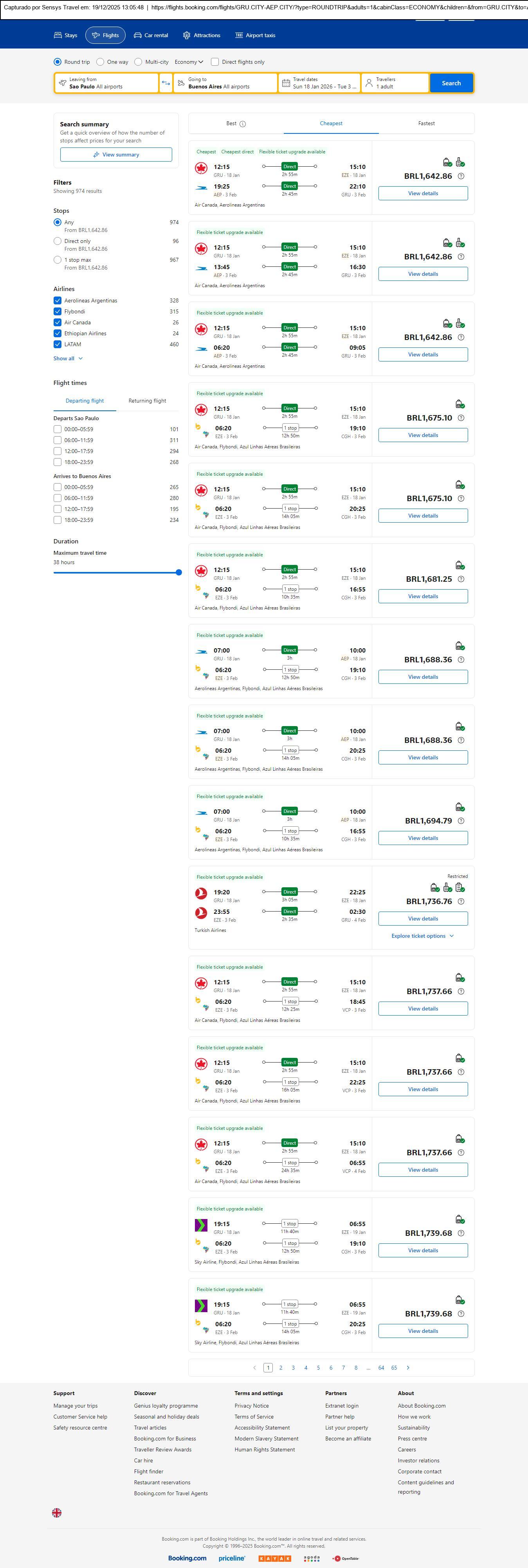528x1568 pixels.
Task: Click the swap origin and destination arrows
Action: (166, 83)
